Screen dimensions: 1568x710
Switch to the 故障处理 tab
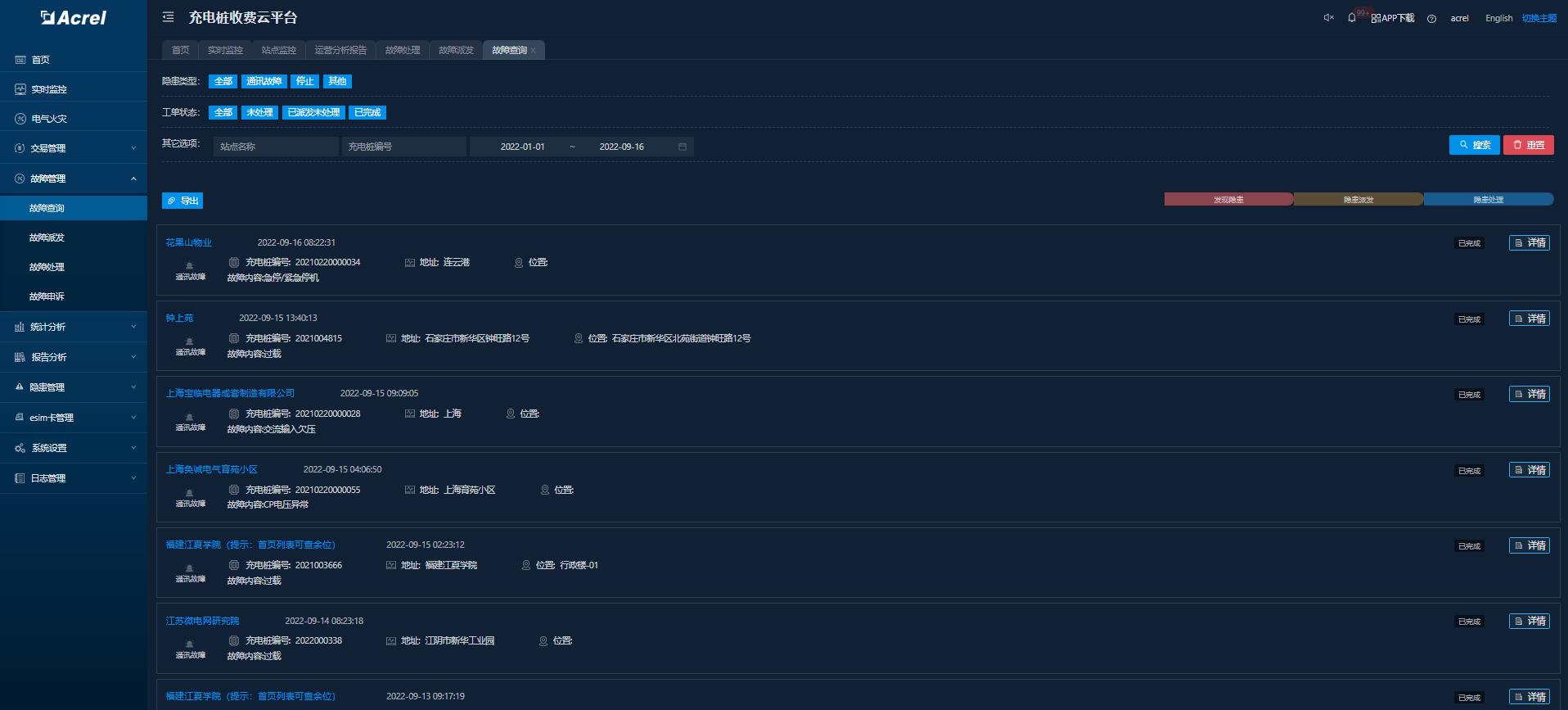coord(403,50)
